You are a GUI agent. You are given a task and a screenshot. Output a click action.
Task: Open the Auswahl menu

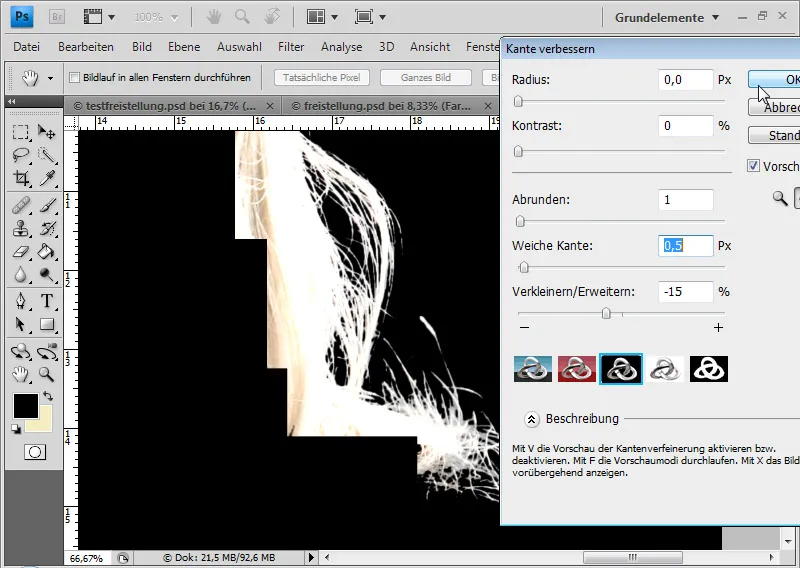coord(239,47)
